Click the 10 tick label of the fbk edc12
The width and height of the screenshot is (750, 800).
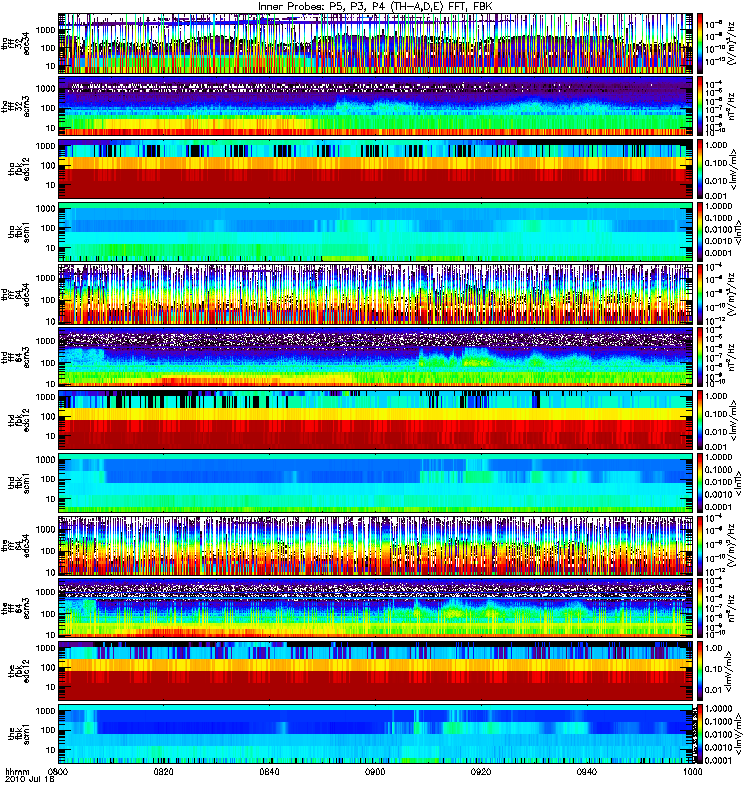point(51,687)
